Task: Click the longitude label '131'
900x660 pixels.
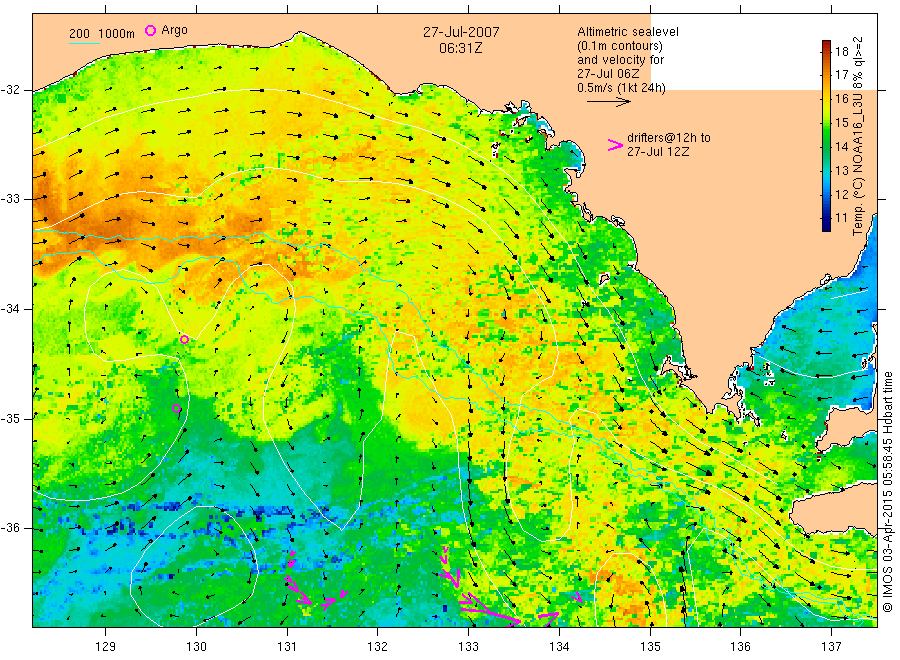Action: click(x=287, y=647)
